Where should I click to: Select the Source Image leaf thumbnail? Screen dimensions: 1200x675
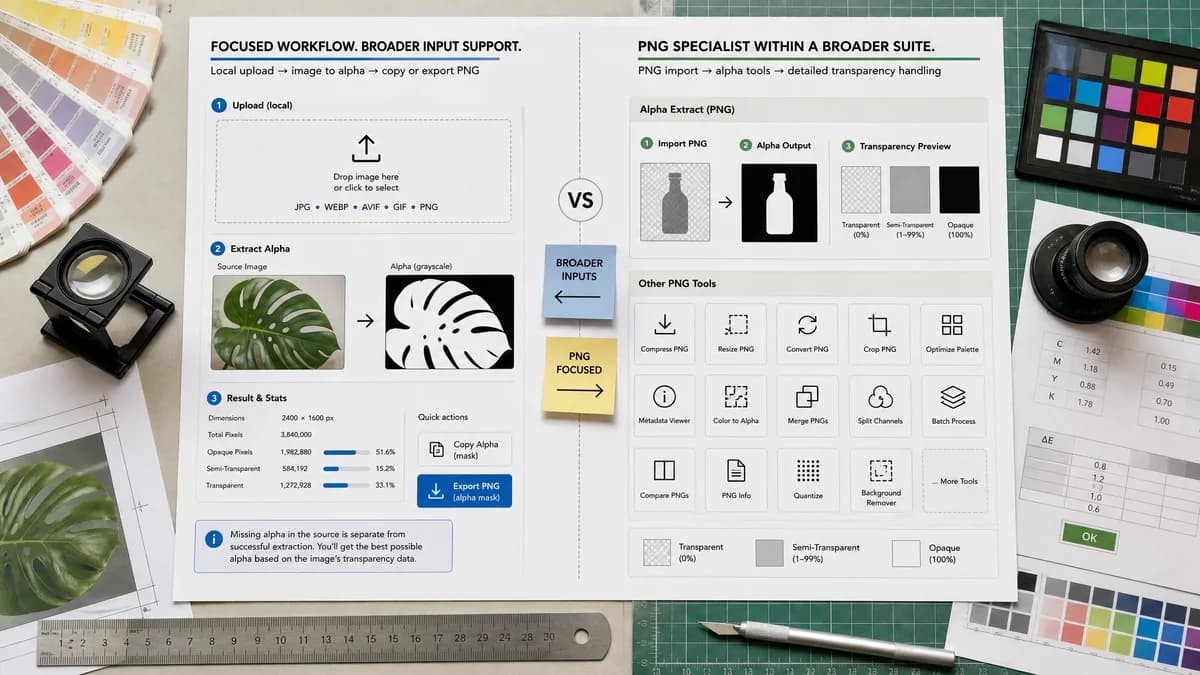[x=278, y=322]
